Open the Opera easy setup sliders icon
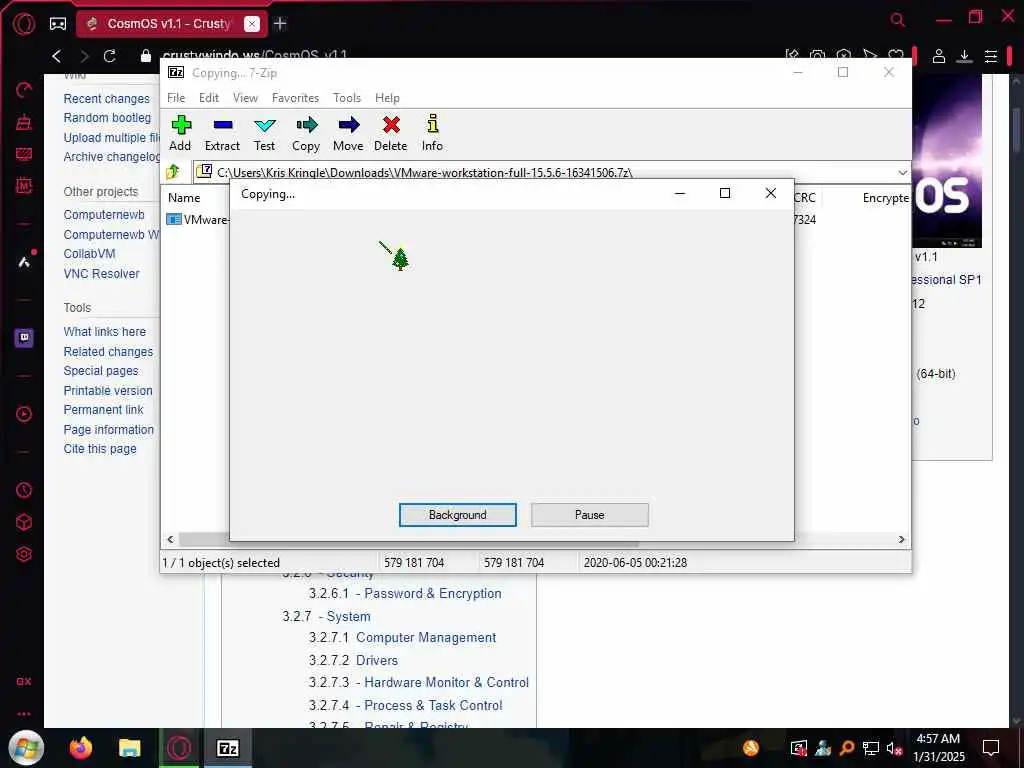Viewport: 1024px width, 768px height. (991, 56)
